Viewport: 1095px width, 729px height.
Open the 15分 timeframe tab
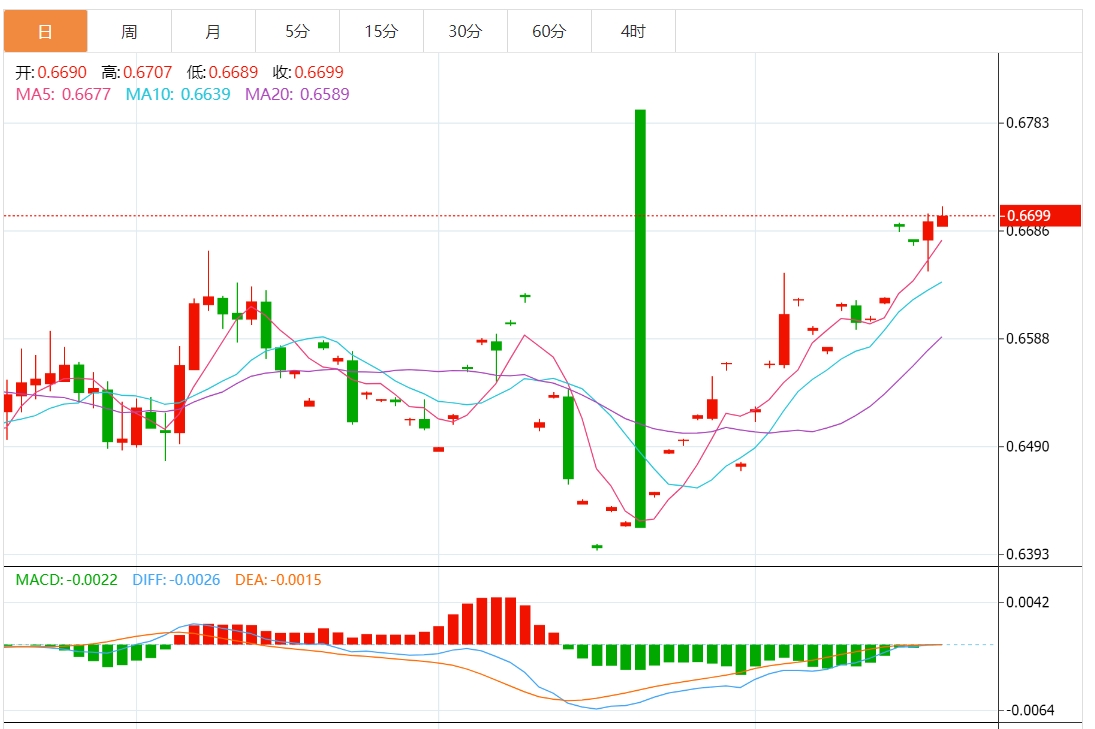coord(381,31)
